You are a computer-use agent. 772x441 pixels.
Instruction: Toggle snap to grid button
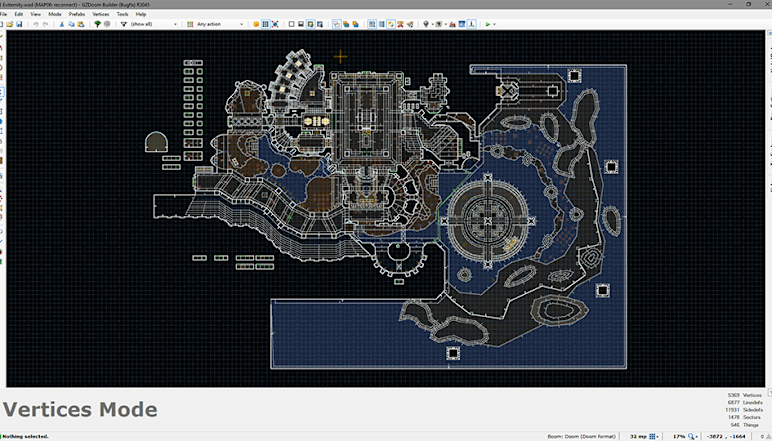(265, 24)
